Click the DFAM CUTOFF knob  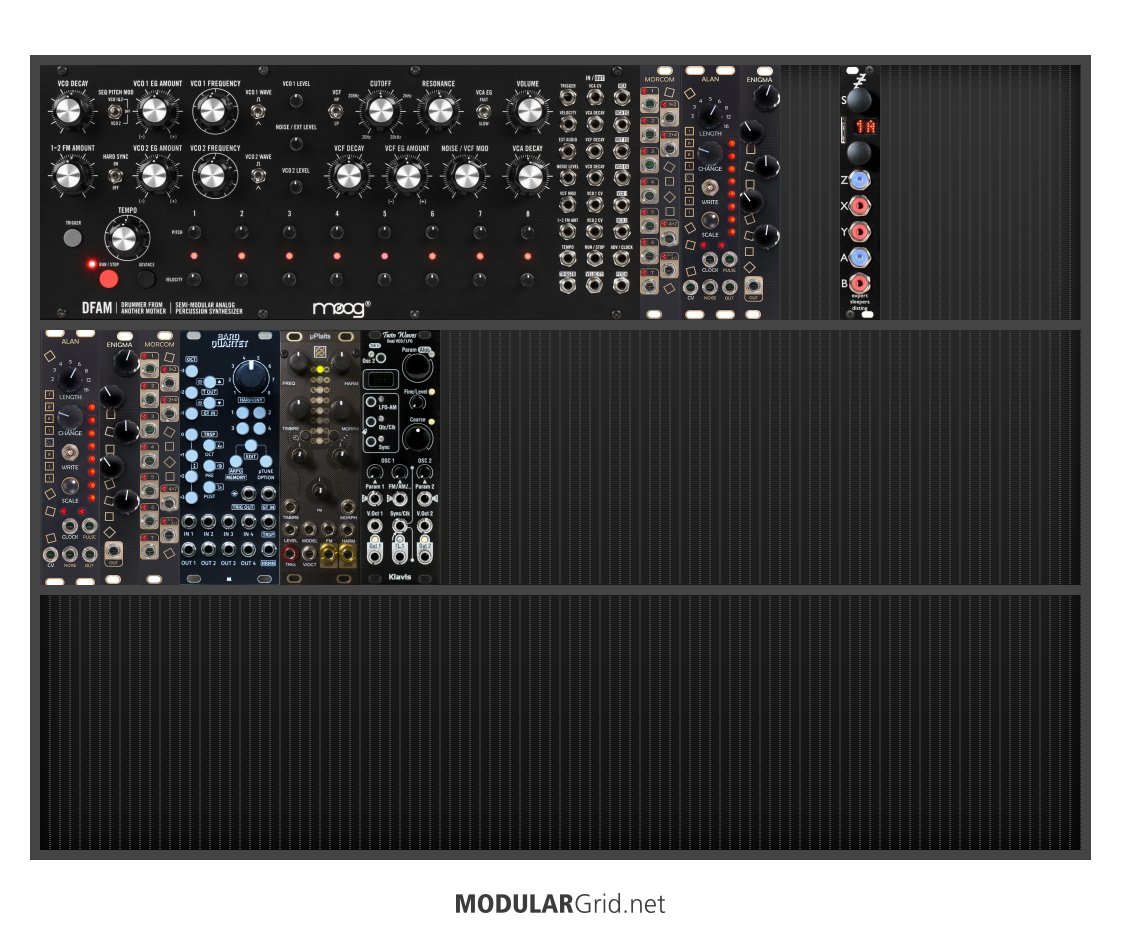click(380, 111)
